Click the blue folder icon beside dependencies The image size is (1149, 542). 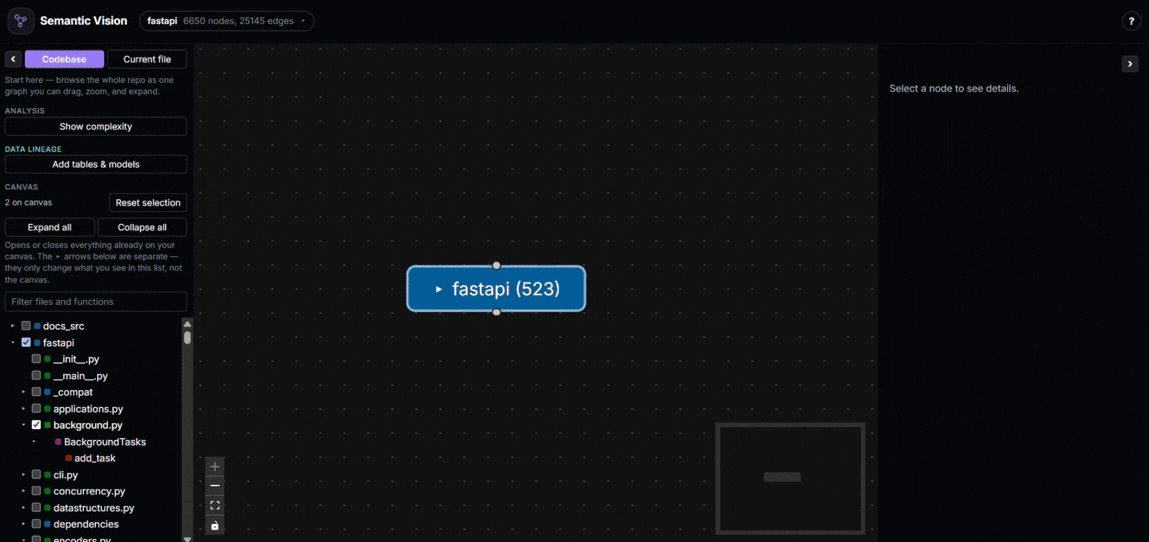47,524
